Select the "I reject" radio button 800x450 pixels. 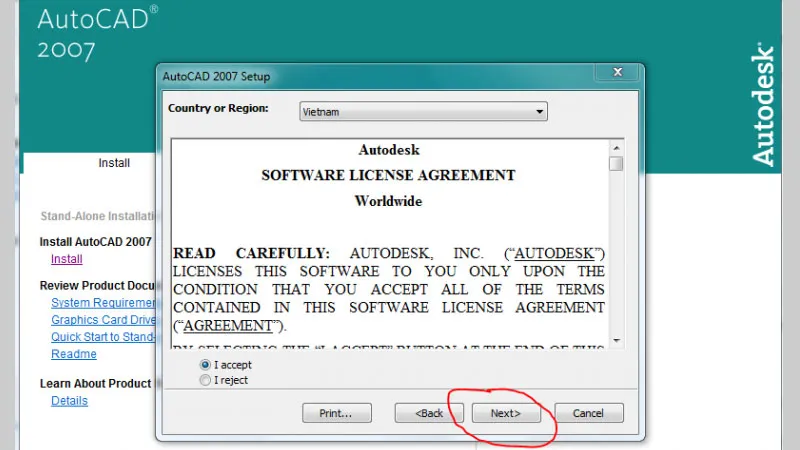click(x=206, y=380)
